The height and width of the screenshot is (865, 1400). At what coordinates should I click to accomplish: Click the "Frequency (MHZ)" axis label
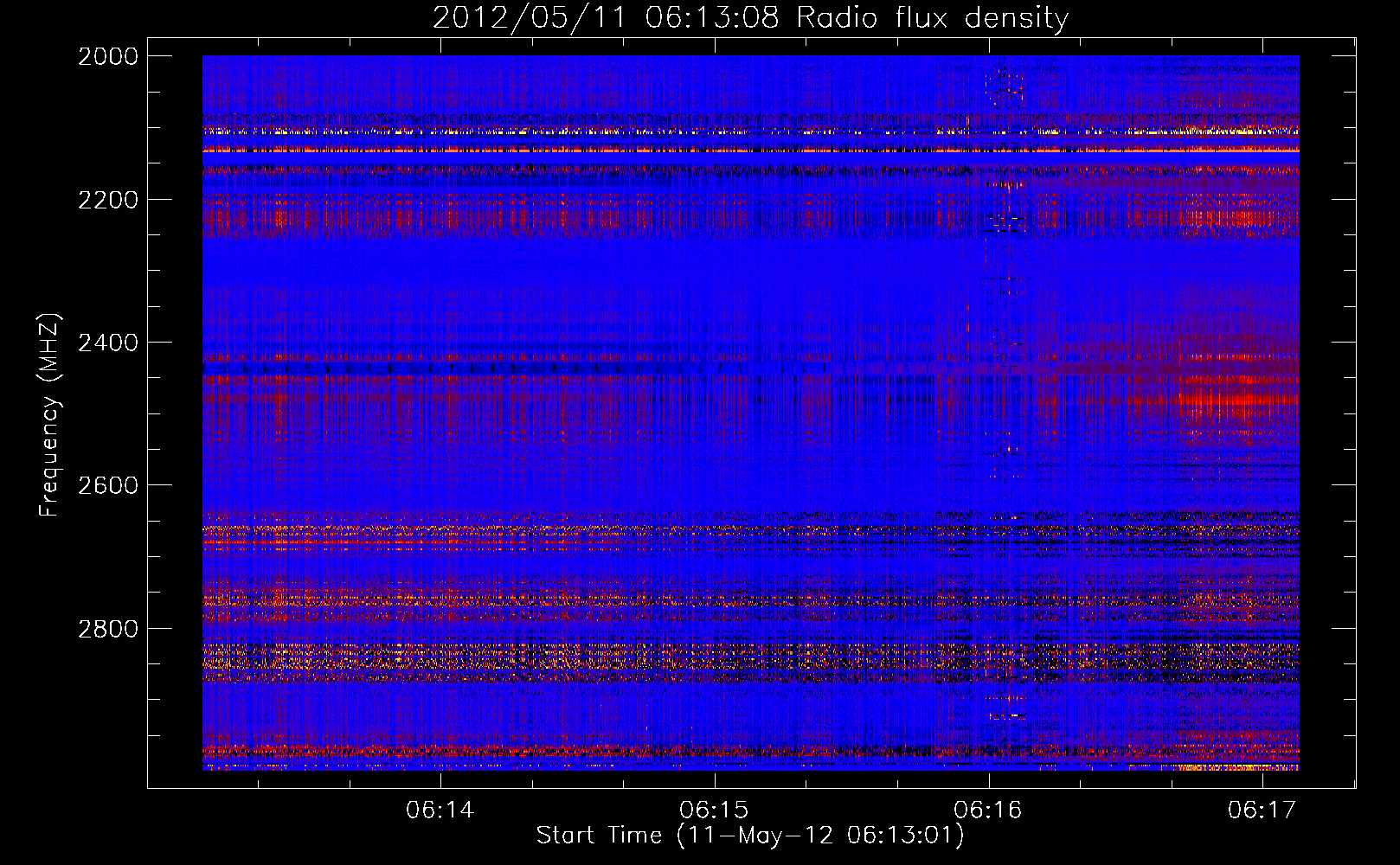click(50, 415)
